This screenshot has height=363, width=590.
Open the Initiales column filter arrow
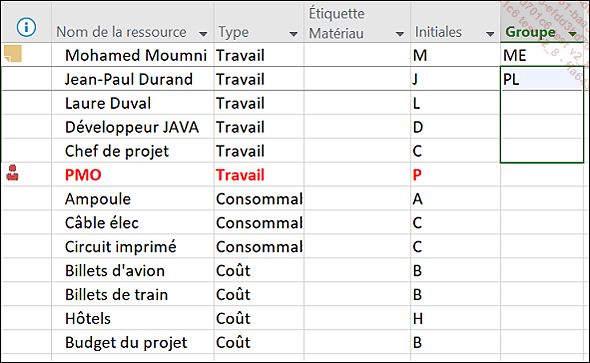click(490, 34)
